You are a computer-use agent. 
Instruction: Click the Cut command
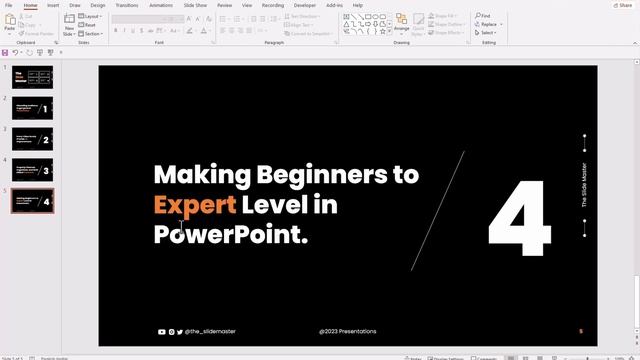(26, 16)
